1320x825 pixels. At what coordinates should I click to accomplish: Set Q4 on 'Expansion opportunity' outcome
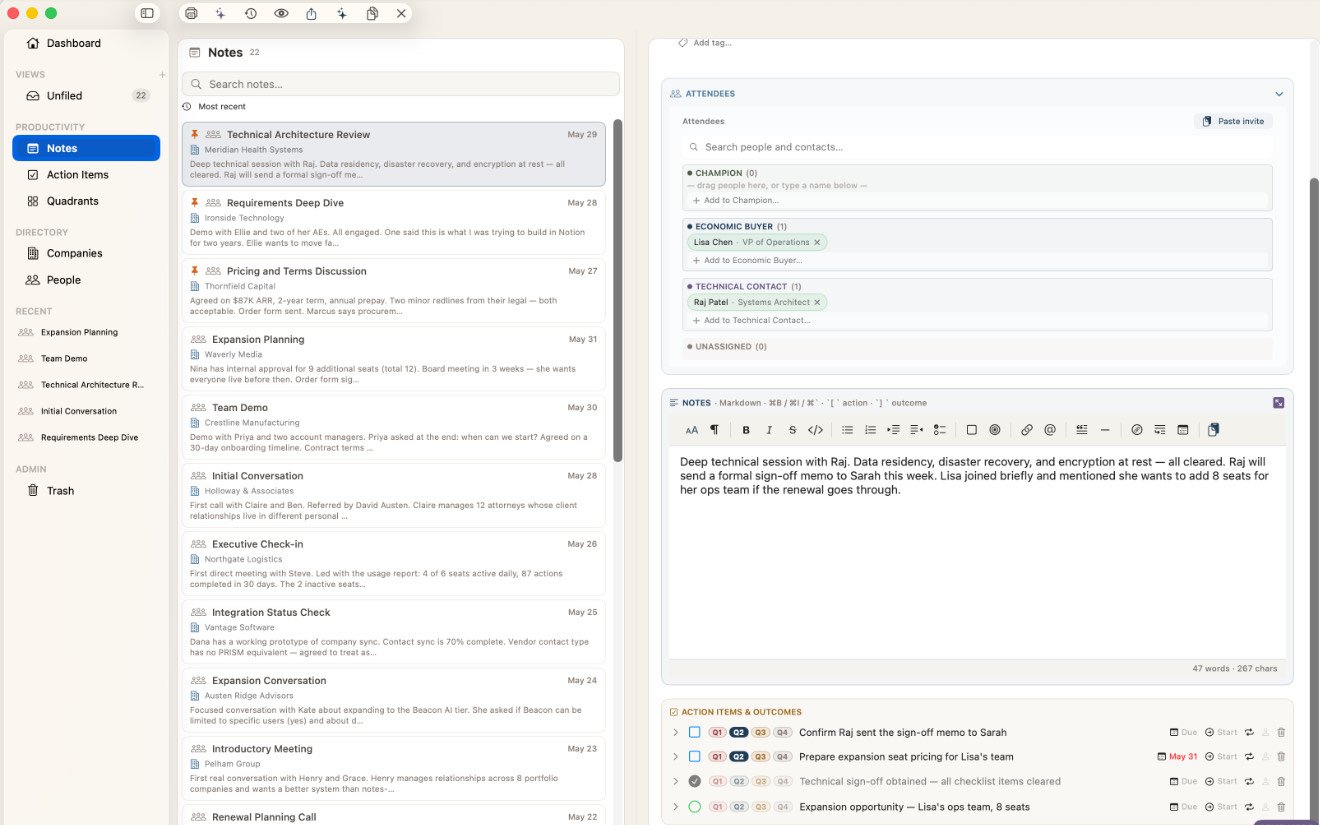[x=783, y=807]
